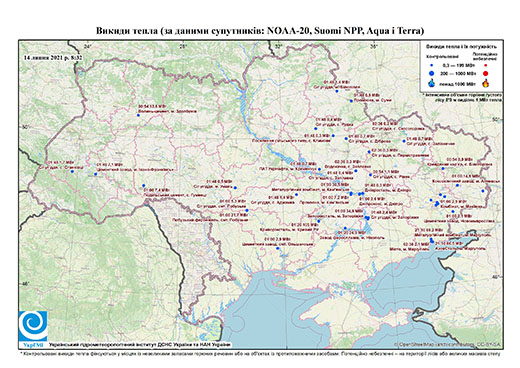Click the blue dot at смт. Побузьке
This screenshot has height=368, width=520.
pyautogui.click(x=247, y=210)
